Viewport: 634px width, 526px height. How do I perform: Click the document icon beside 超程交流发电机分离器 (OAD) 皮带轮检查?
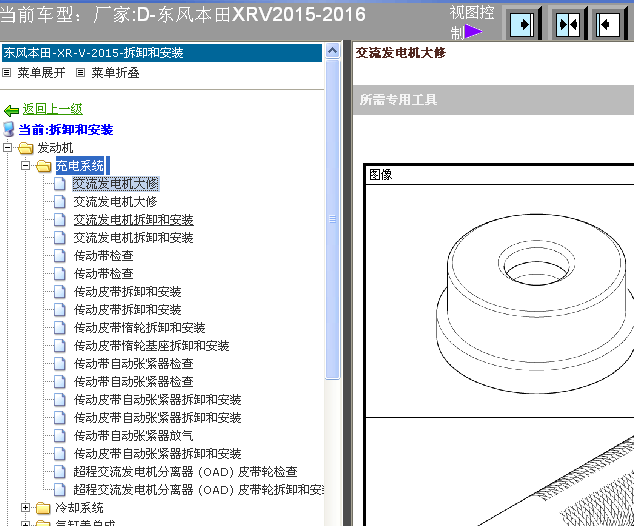pyautogui.click(x=59, y=471)
